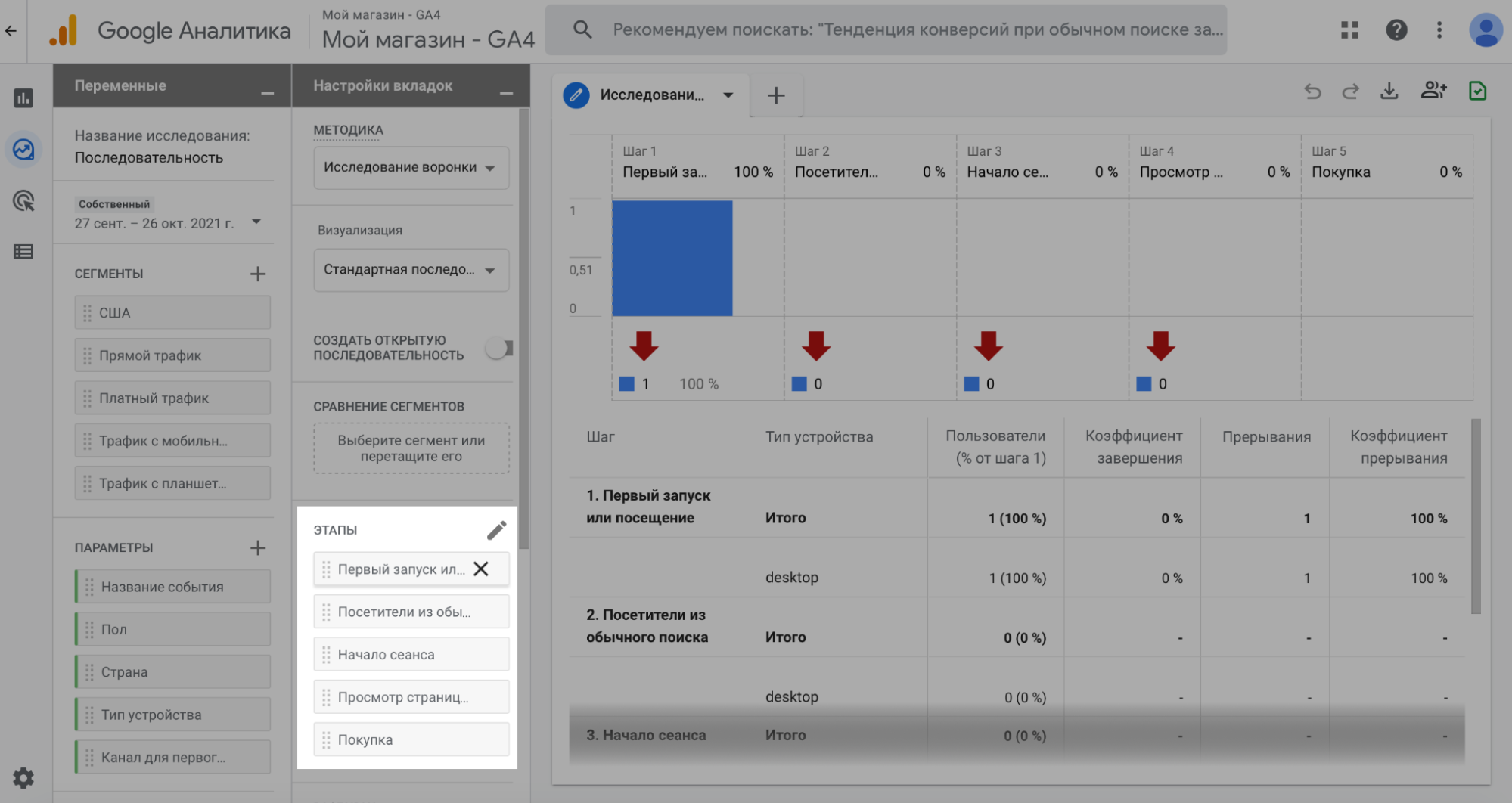Select the Название события parameter
The width and height of the screenshot is (1512, 803).
coord(172,587)
